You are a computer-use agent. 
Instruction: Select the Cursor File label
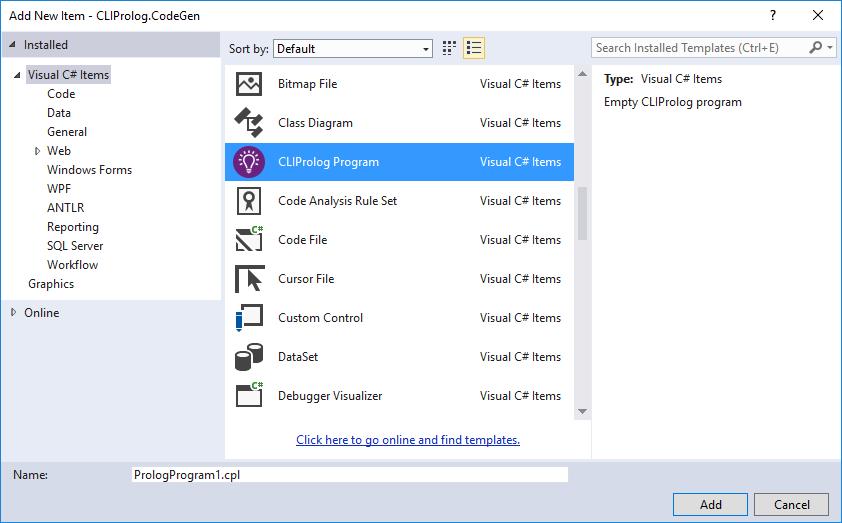point(306,279)
